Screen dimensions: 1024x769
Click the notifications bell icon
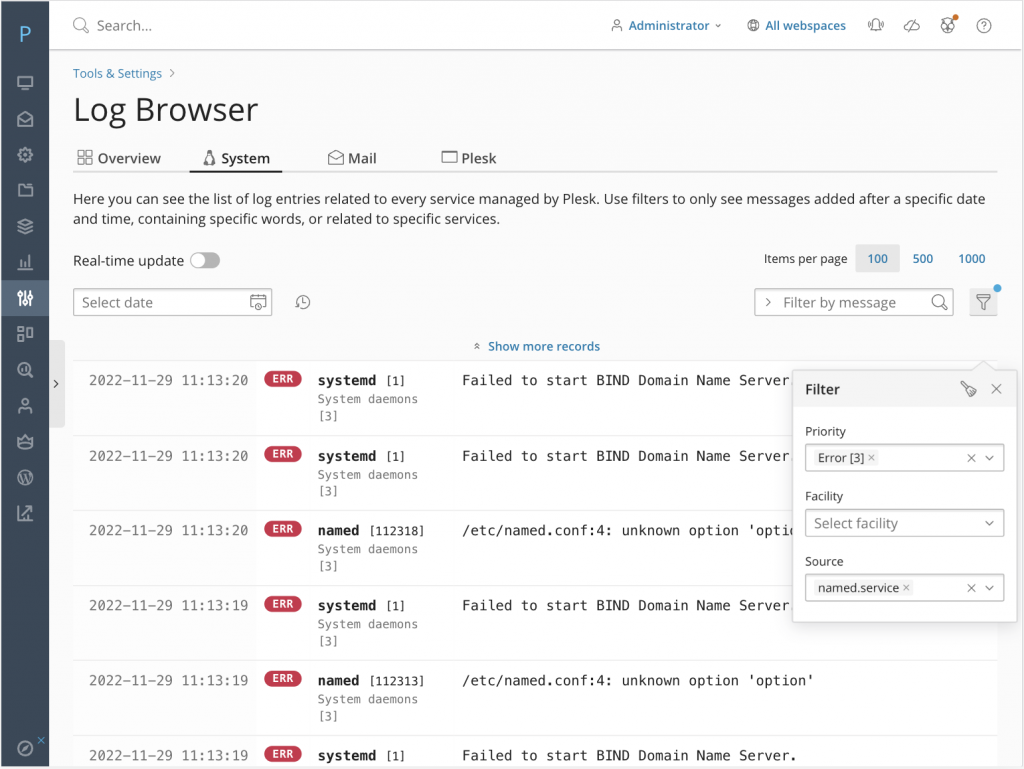coord(875,25)
